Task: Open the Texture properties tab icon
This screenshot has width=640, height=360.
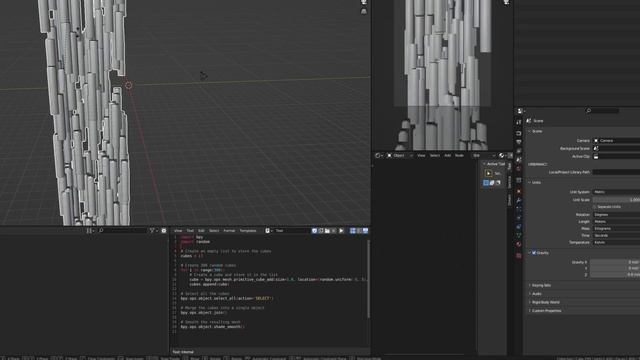Action: tap(519, 256)
